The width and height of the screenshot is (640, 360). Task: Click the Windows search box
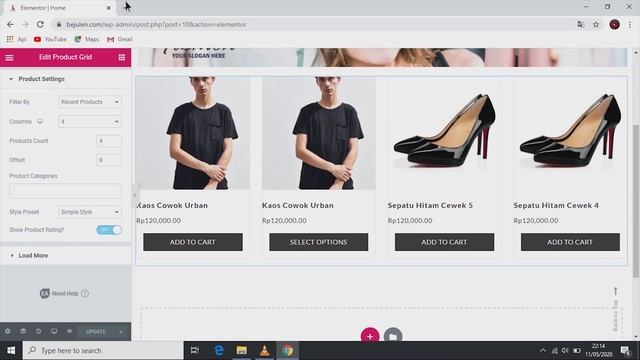103,350
